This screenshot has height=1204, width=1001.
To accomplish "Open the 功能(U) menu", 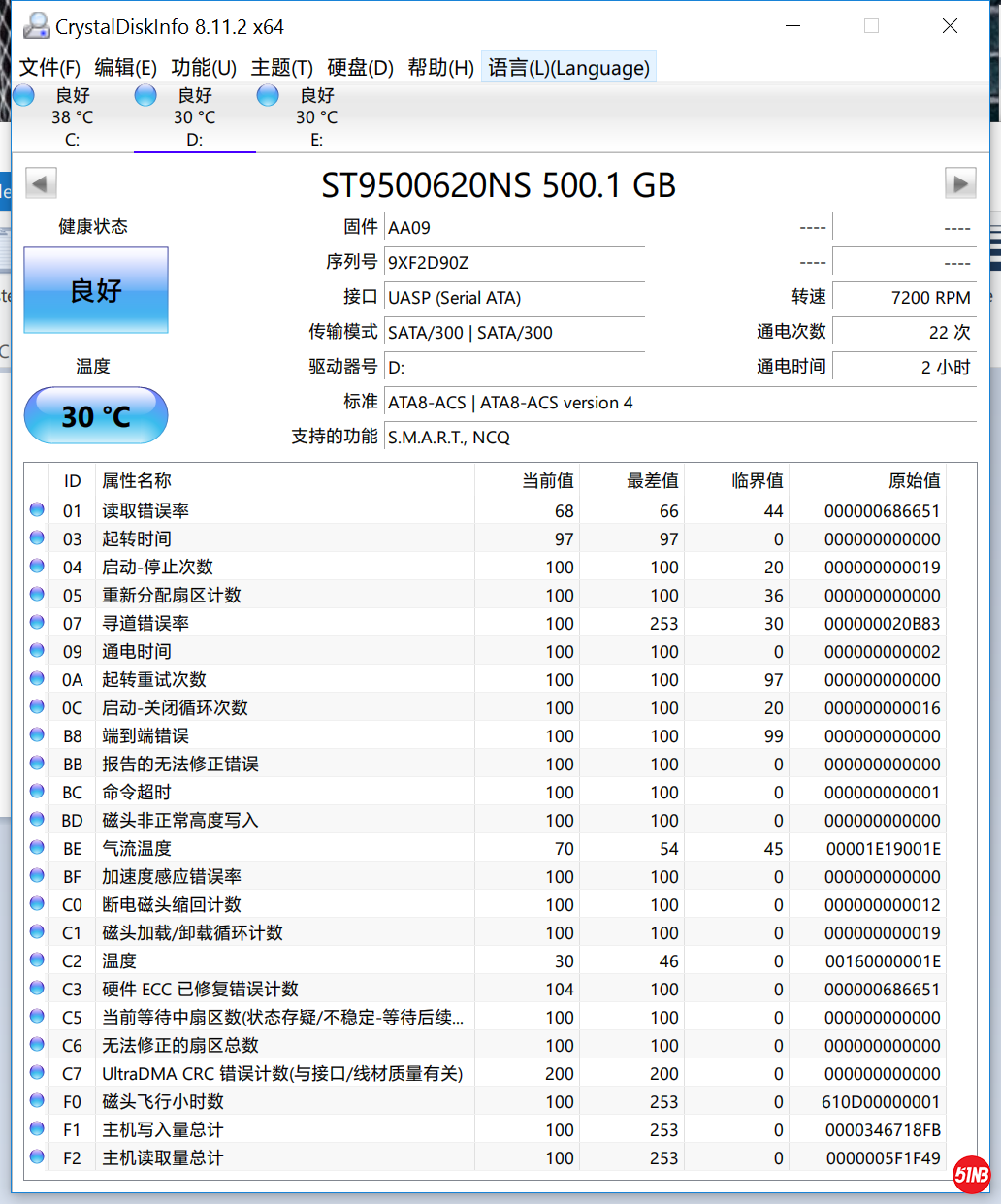I will (x=204, y=68).
